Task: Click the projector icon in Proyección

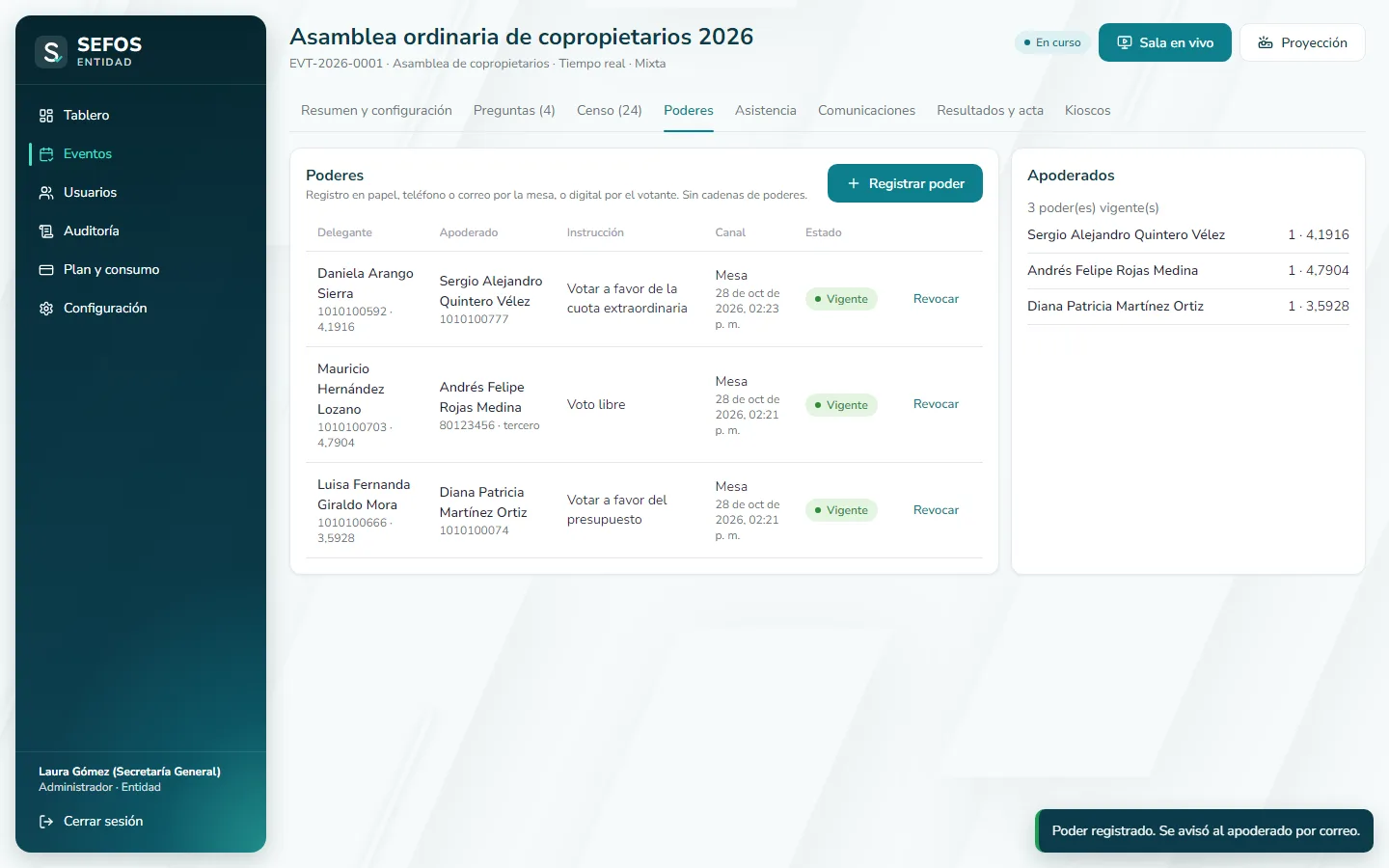Action: click(x=1266, y=42)
